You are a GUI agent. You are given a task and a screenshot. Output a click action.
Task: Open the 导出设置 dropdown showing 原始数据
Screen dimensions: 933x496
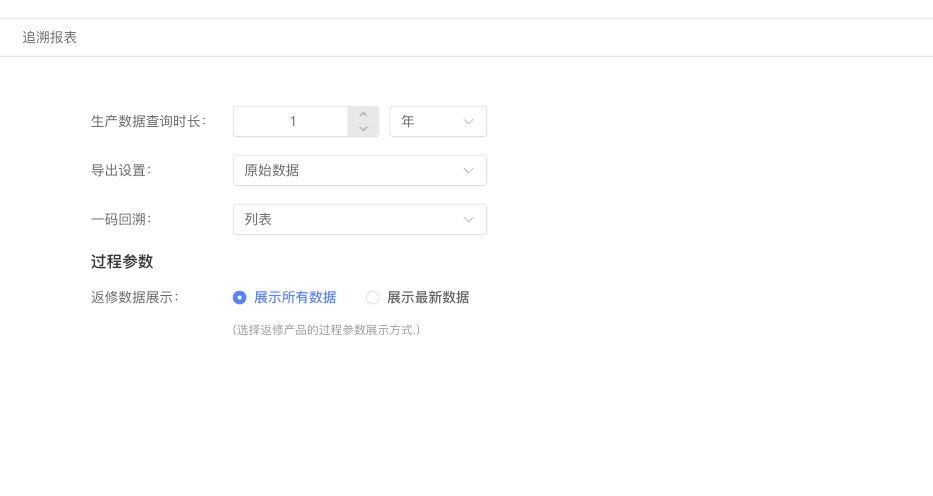click(x=359, y=170)
